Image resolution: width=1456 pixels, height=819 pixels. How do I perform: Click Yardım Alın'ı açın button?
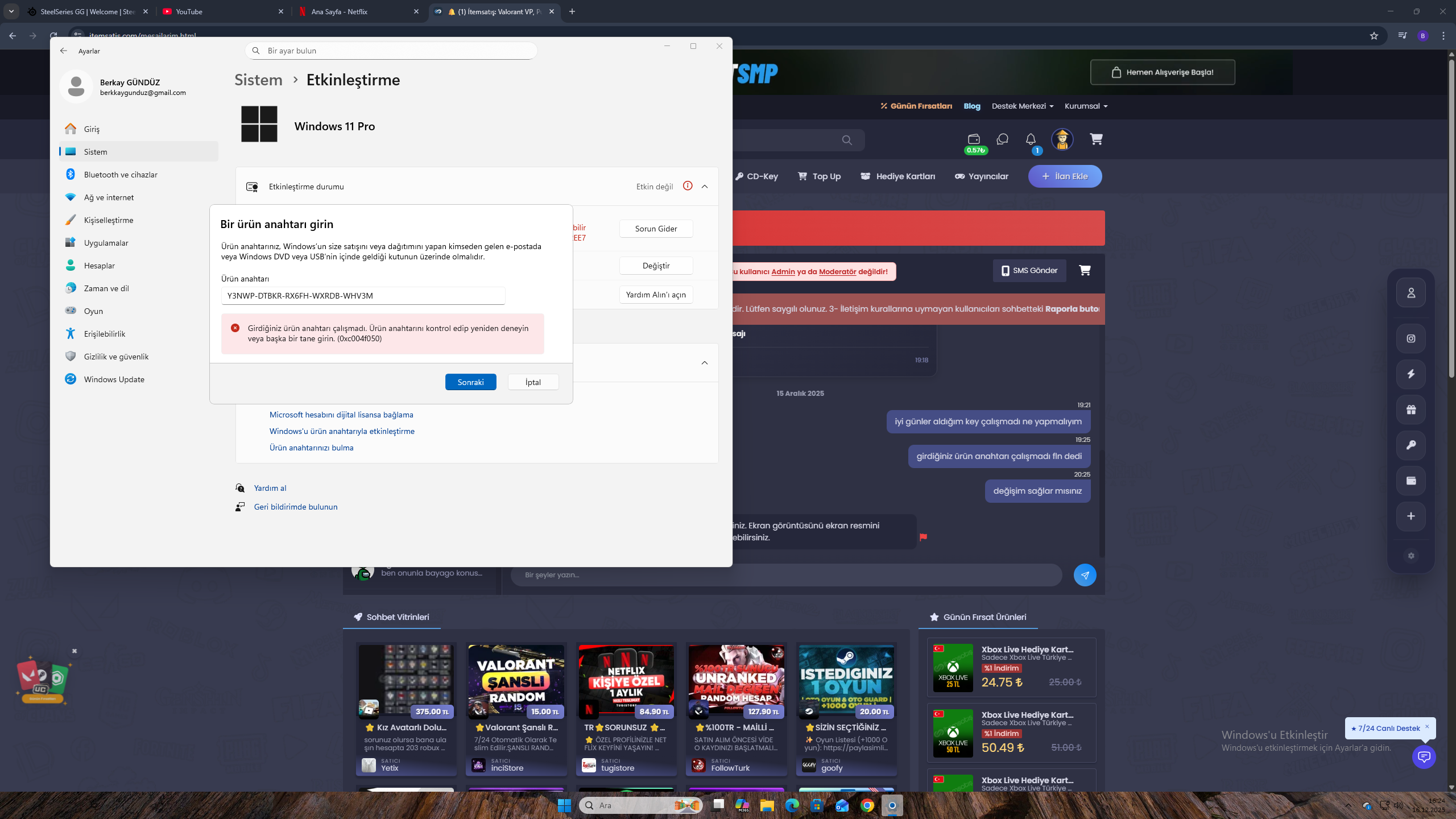656,295
